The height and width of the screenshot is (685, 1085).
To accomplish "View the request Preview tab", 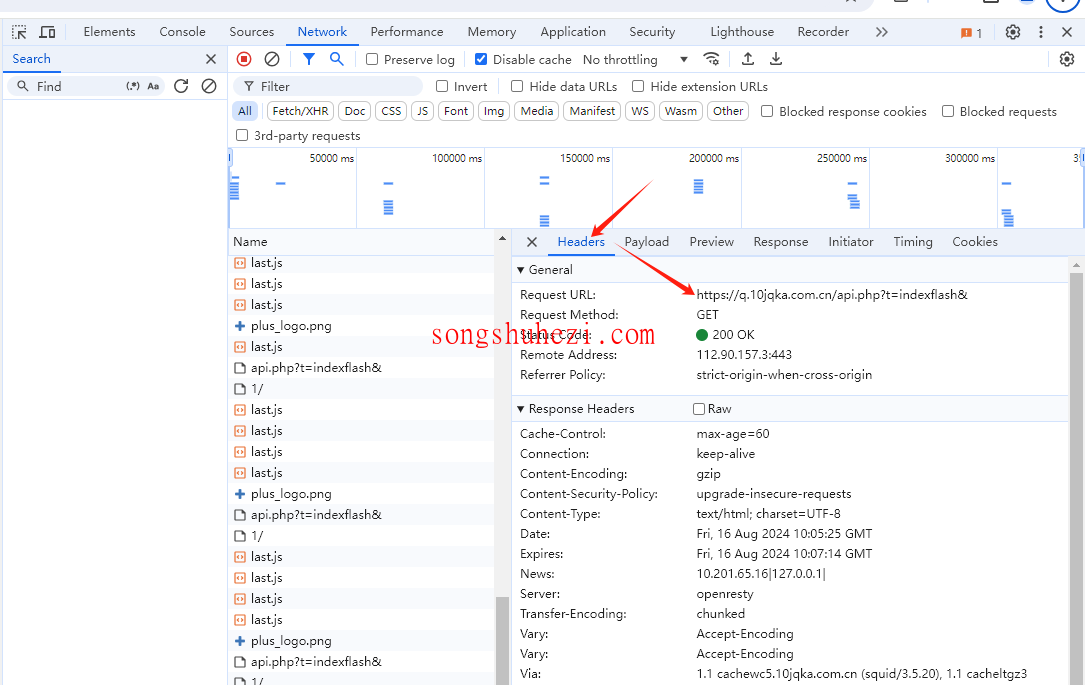I will (711, 241).
